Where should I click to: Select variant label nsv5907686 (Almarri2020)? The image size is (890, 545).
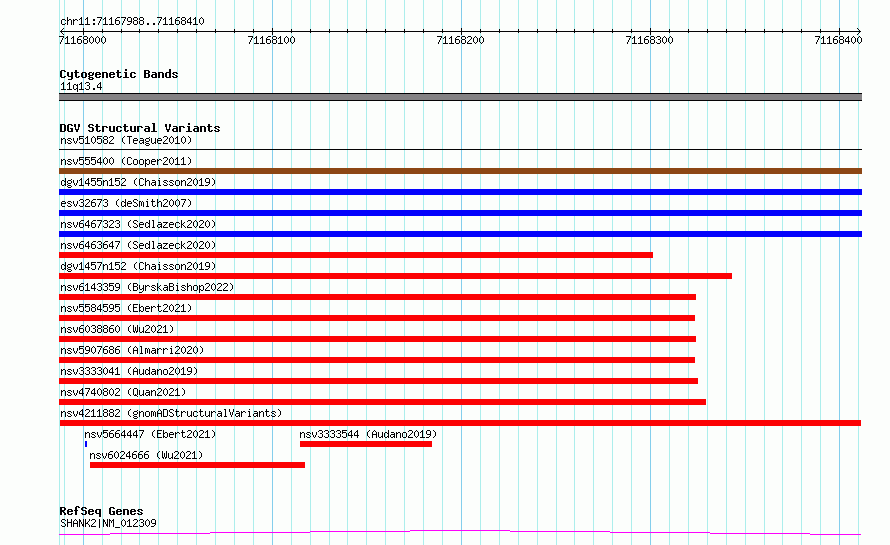(x=132, y=350)
